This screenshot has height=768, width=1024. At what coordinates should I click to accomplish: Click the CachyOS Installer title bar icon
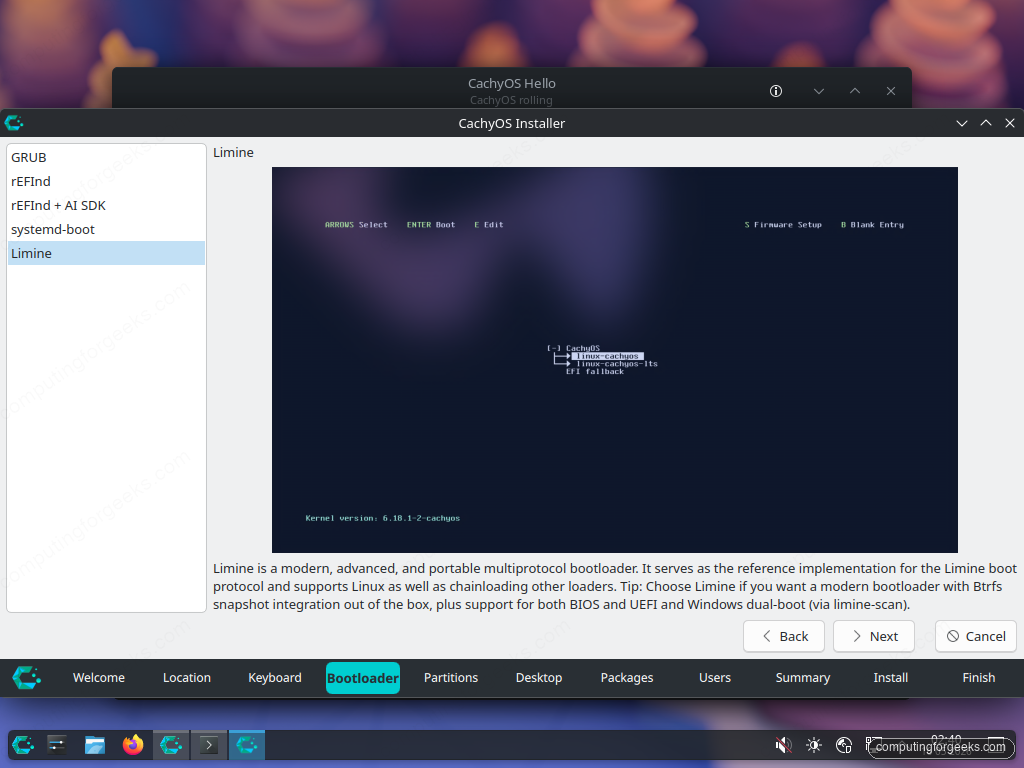pyautogui.click(x=14, y=123)
